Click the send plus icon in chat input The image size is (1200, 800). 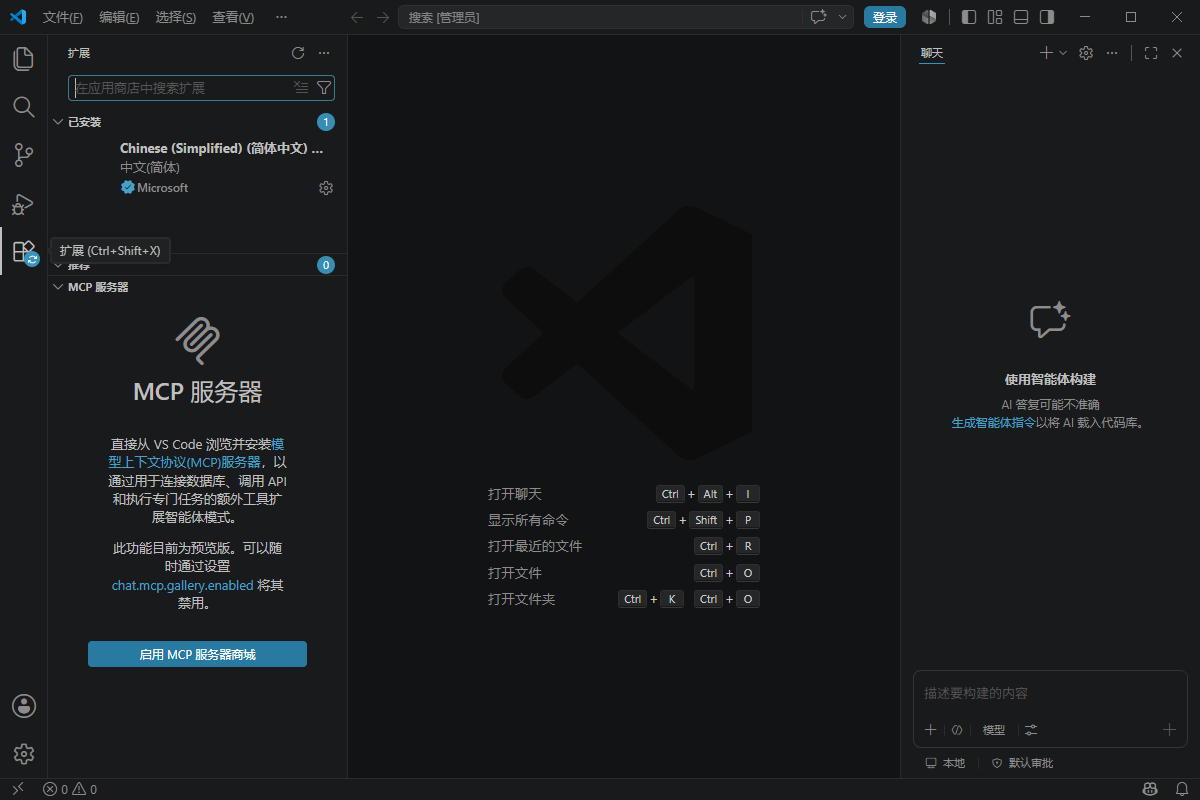tap(1169, 730)
